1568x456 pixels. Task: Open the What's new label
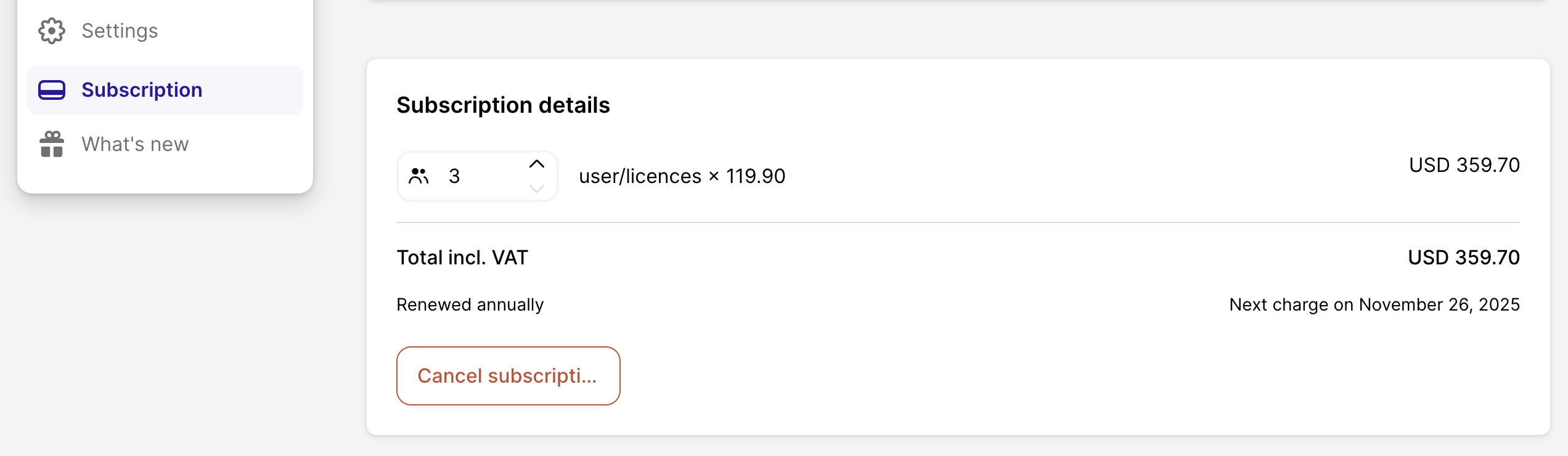click(135, 144)
